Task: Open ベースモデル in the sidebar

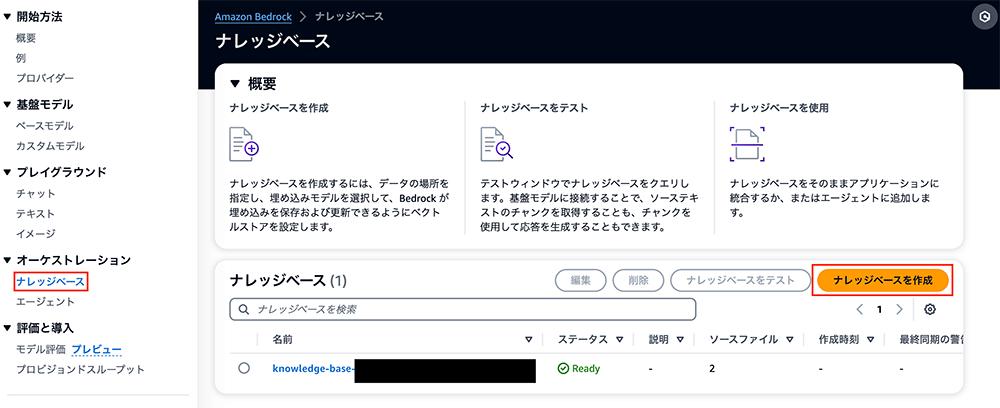Action: (x=45, y=126)
